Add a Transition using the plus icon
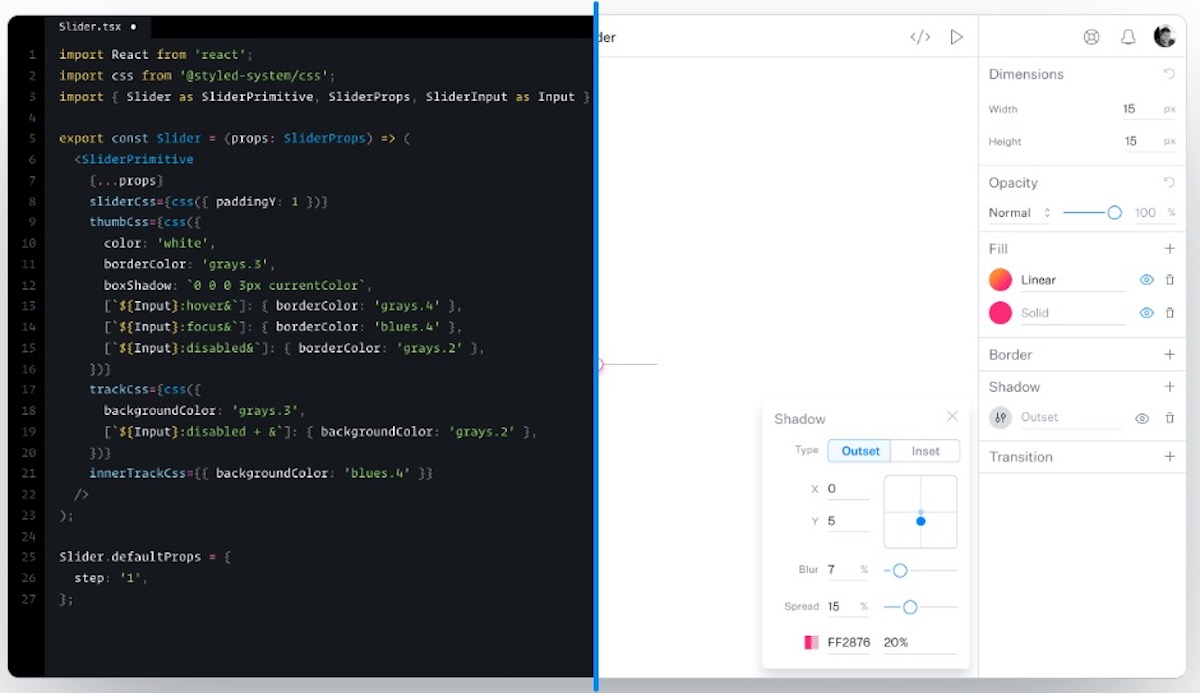 coord(1170,457)
